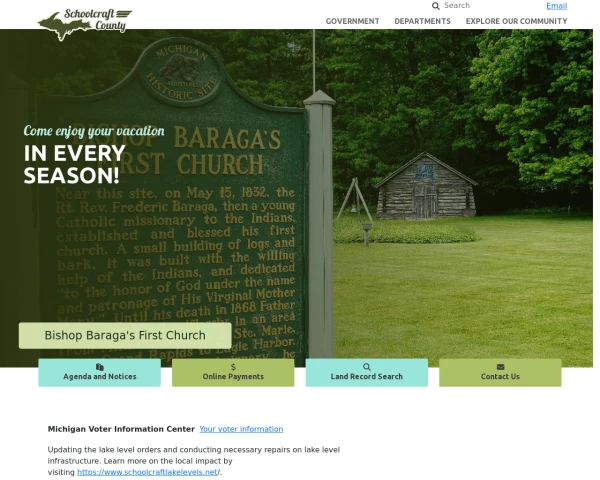
Task: Click the documents icon above Agenda and Notices
Action: click(x=99, y=367)
